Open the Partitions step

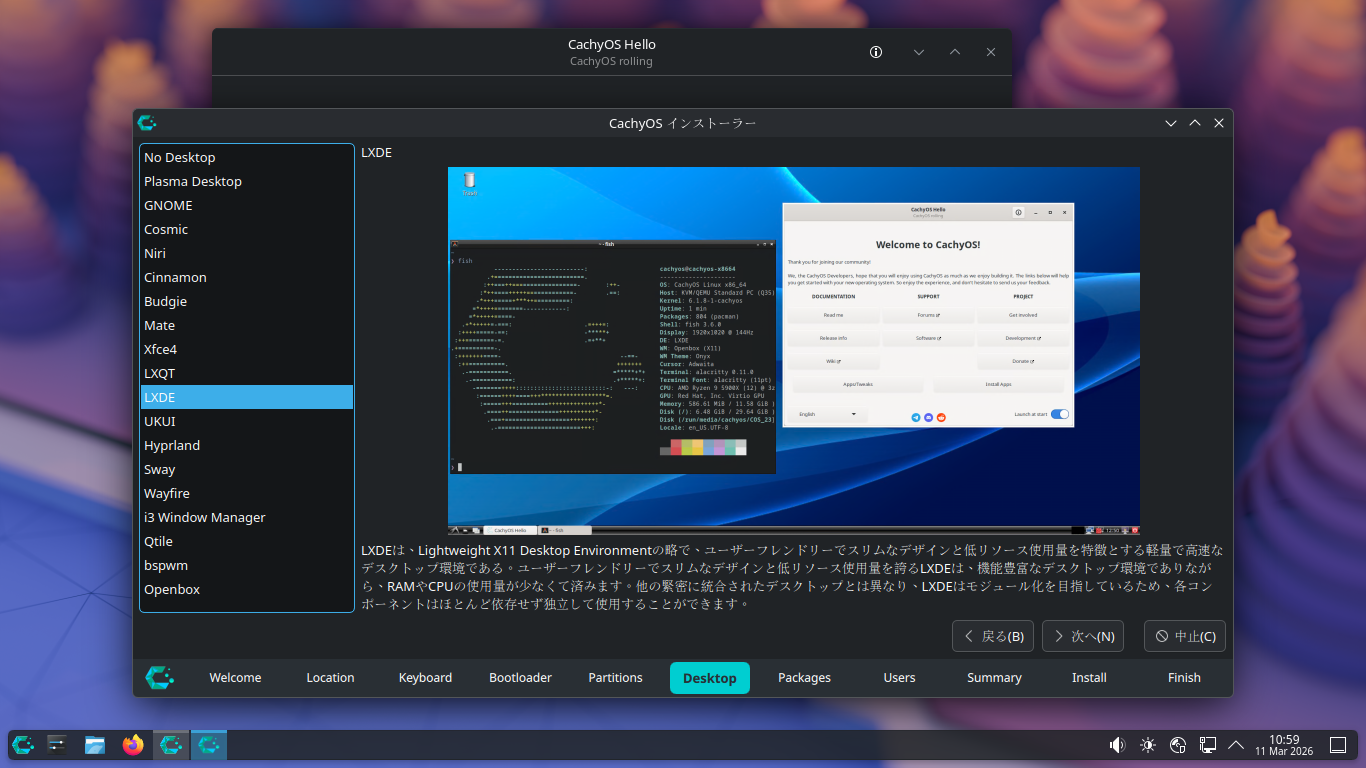tap(615, 677)
